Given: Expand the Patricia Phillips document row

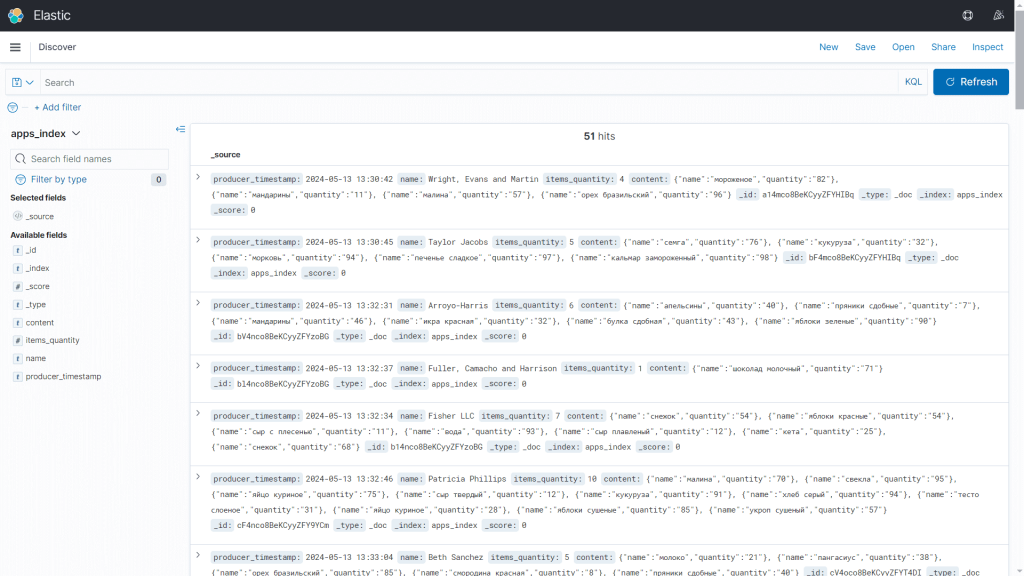Looking at the screenshot, I should (x=198, y=477).
